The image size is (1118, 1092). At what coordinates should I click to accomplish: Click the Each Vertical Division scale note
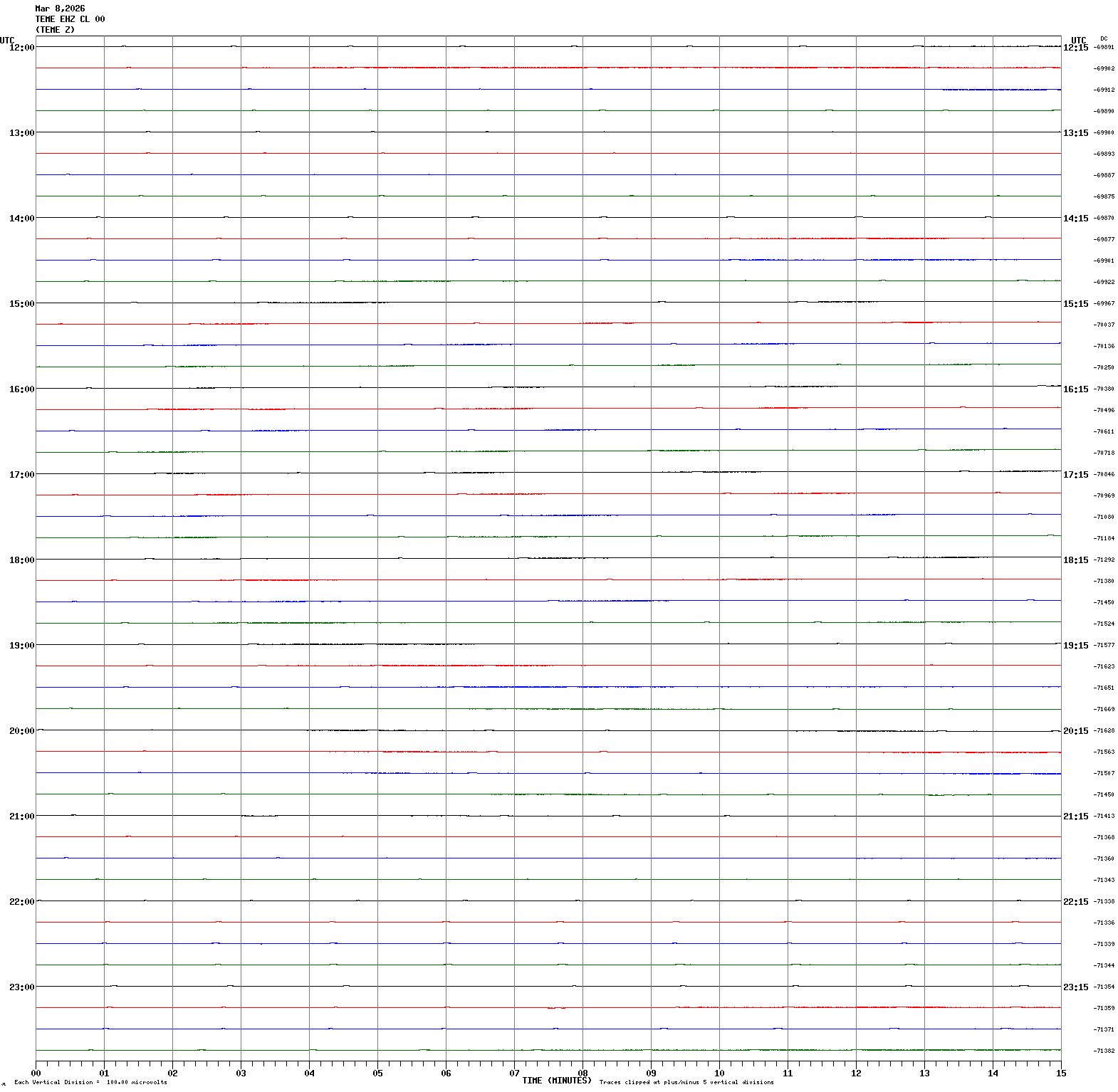90,1083
